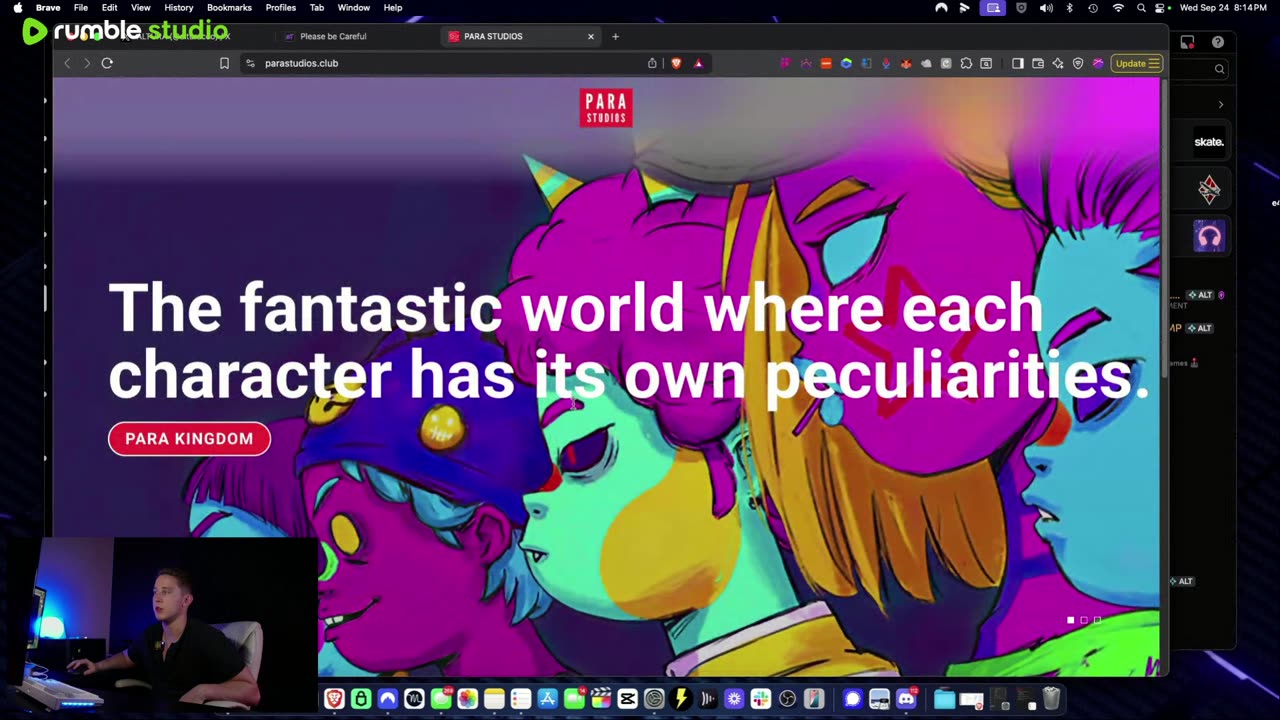Image resolution: width=1280 pixels, height=720 pixels.
Task: Close the PARA STUDIOS tab
Action: click(591, 36)
